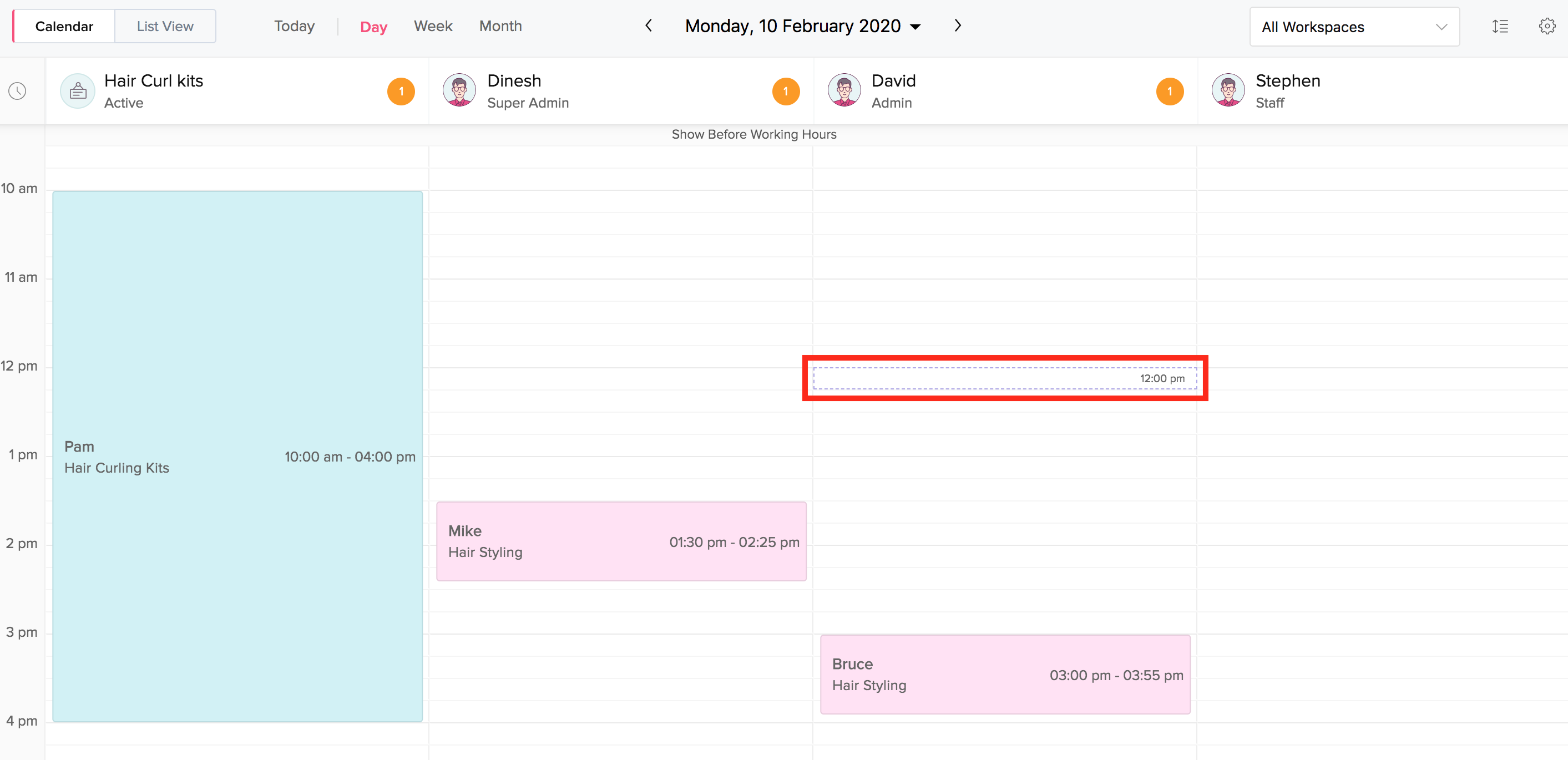Go to the next day arrow

pyautogui.click(x=958, y=26)
